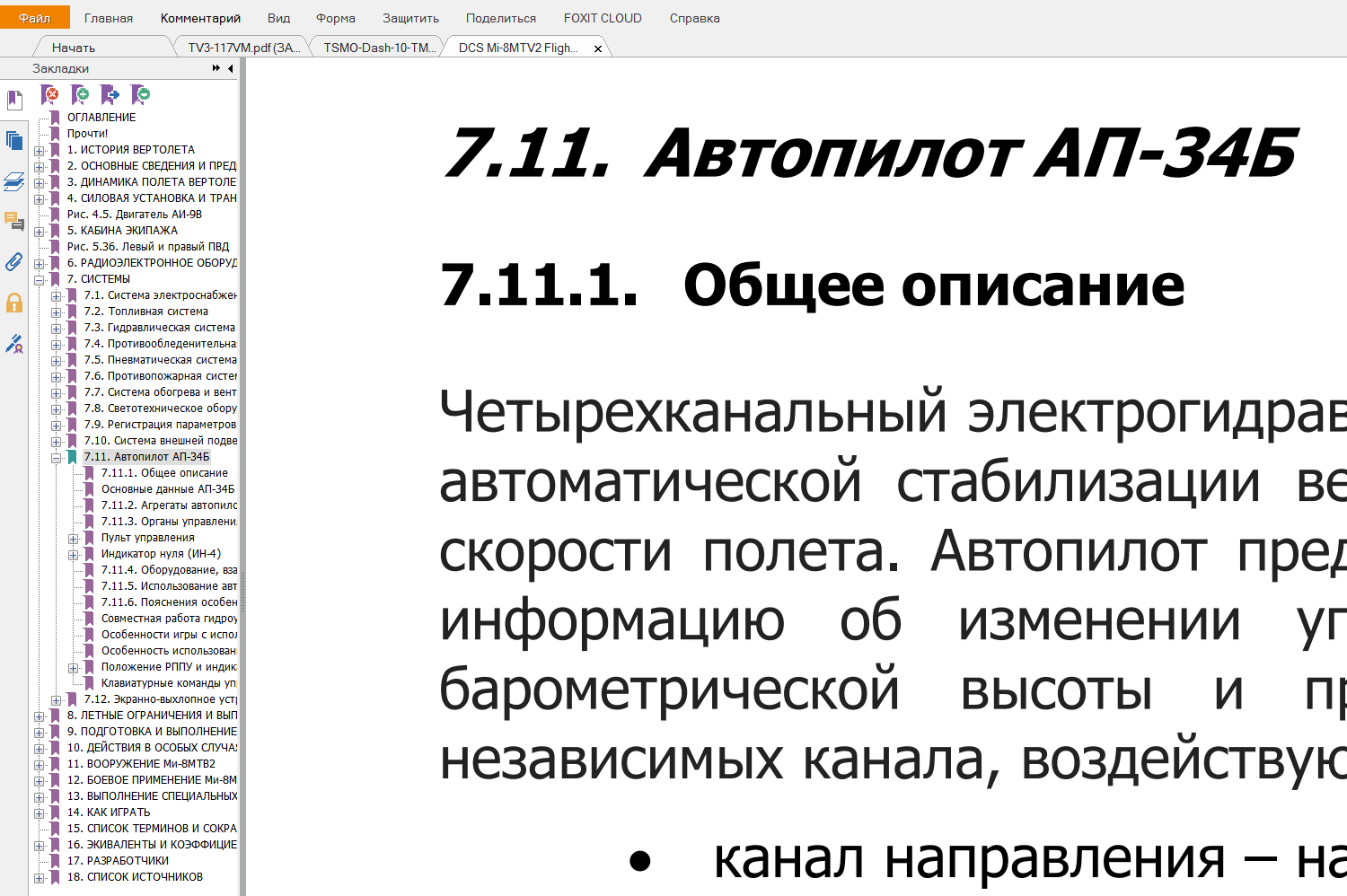Switch to the TSMO-Dash-10-TM document tab
The width and height of the screenshot is (1347, 896).
pos(380,48)
